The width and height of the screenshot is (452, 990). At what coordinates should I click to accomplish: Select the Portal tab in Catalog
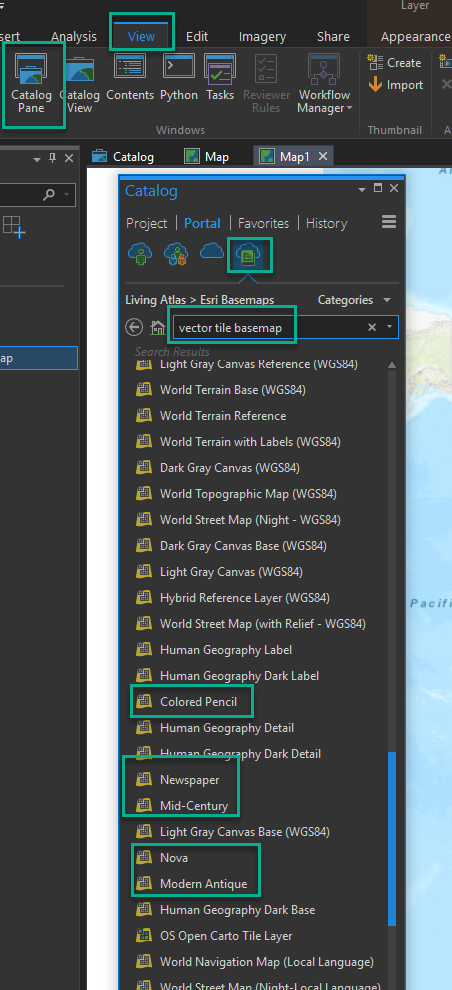point(202,223)
